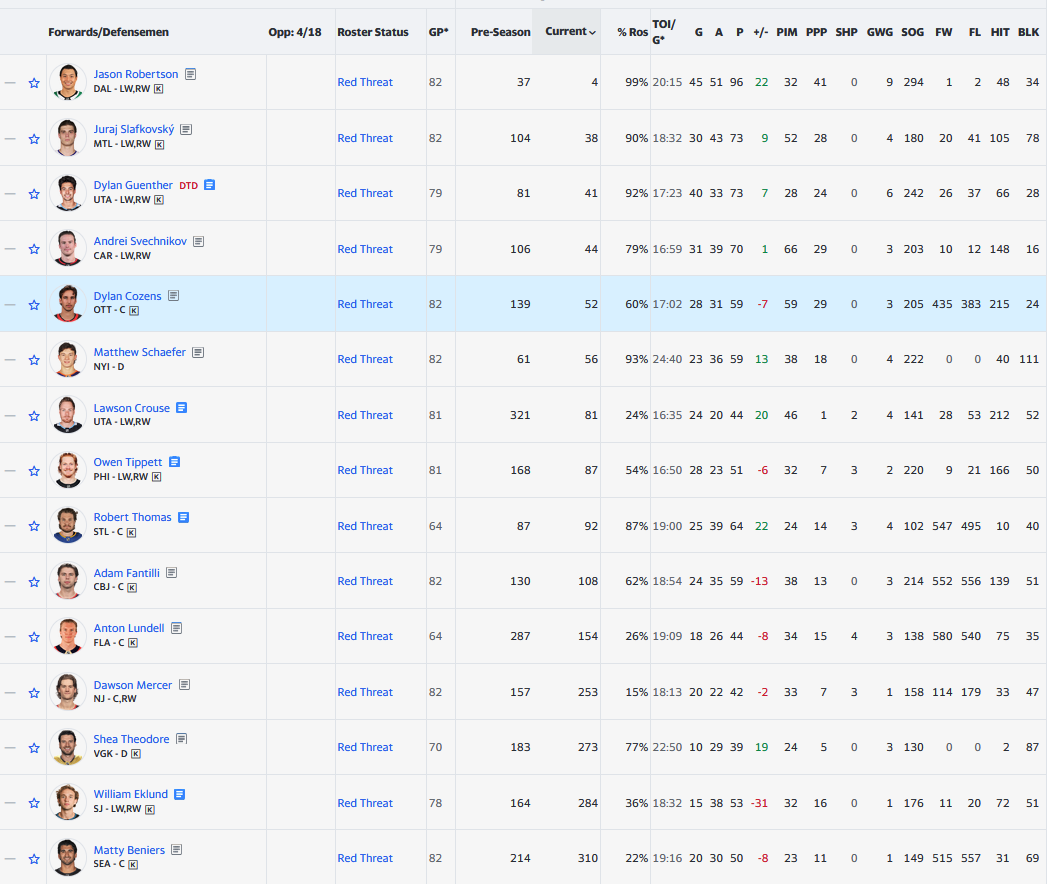Toggle the star next to Owen Tippett

(34, 470)
